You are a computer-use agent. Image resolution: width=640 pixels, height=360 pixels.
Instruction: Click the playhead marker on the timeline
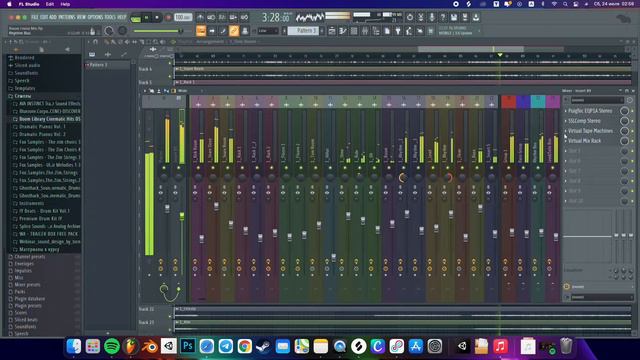click(500, 55)
